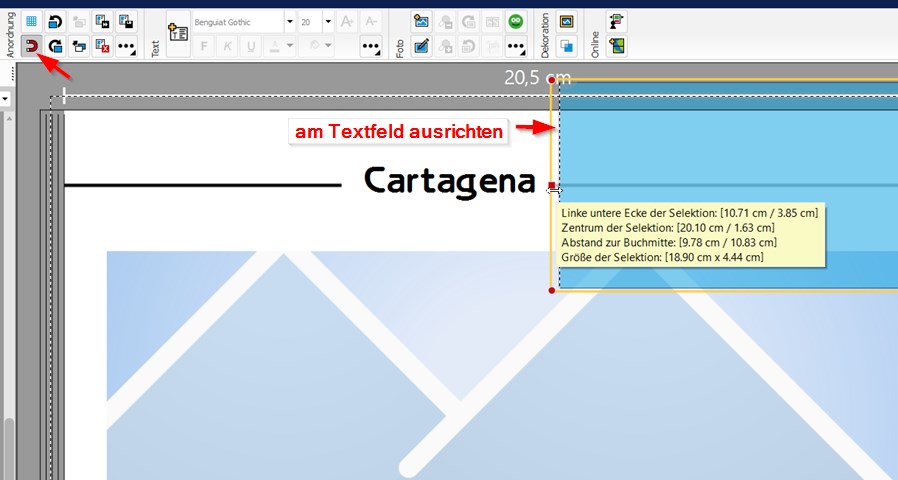Open the photo editor pencil icon

421,46
